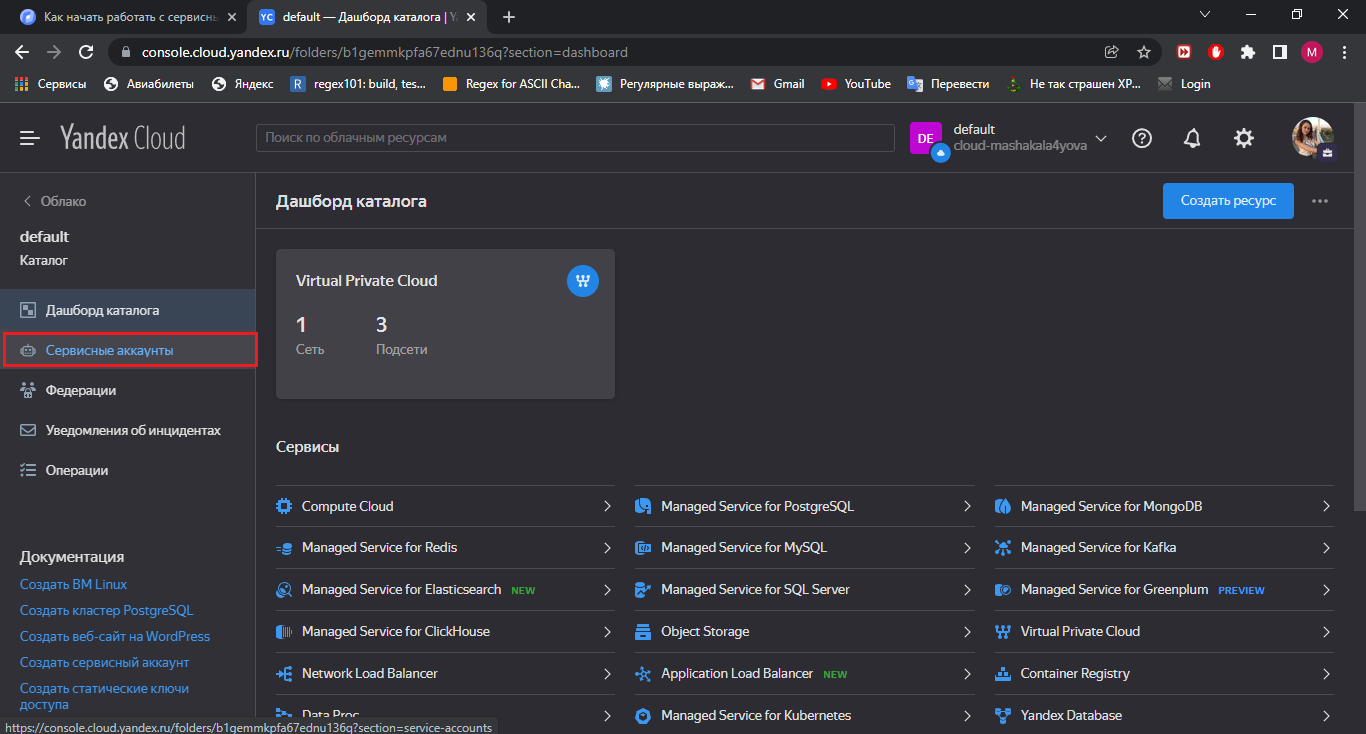Click the Managed Service for PostgreSQL icon
The image size is (1366, 734).
tap(643, 506)
